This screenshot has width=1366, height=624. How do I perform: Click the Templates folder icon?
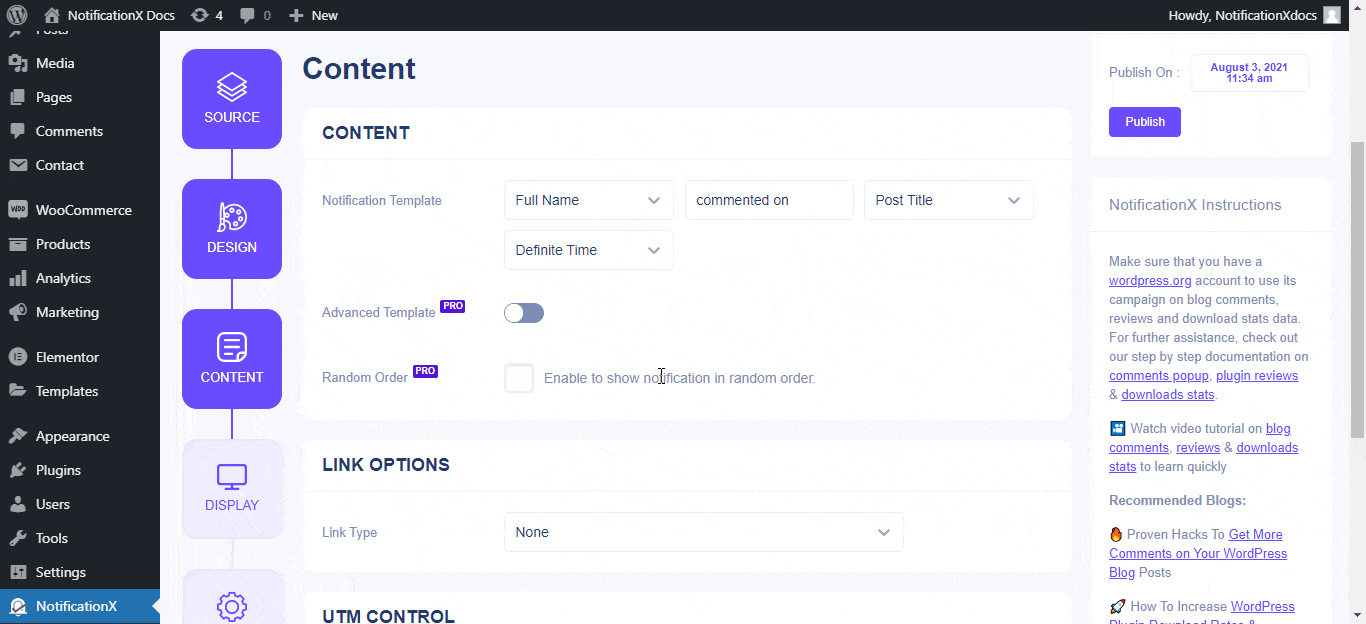17,391
